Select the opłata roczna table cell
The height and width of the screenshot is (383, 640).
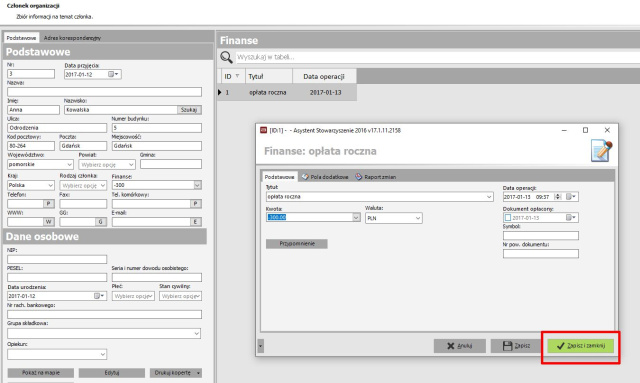[268, 93]
